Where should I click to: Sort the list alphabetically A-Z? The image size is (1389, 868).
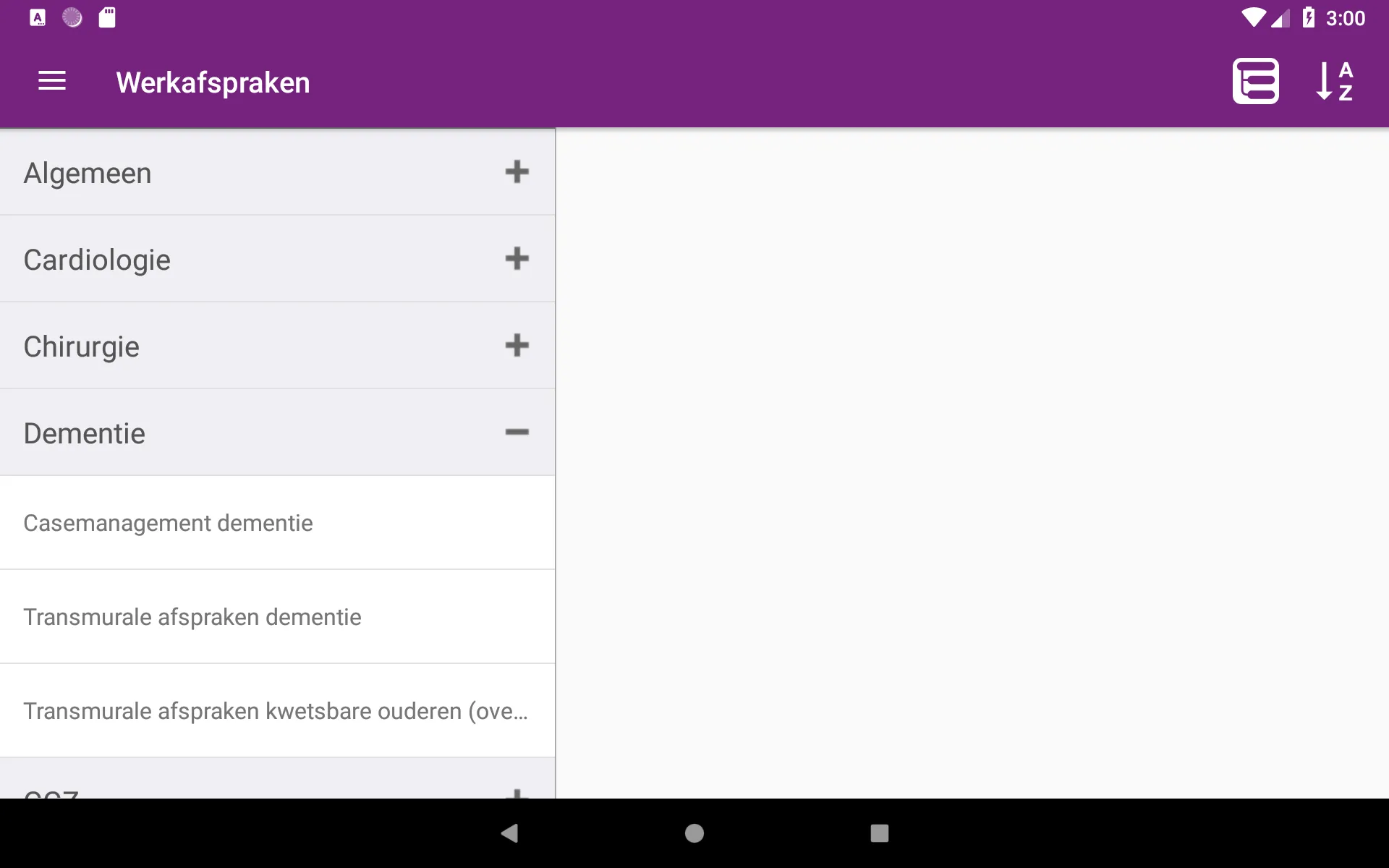click(1335, 81)
